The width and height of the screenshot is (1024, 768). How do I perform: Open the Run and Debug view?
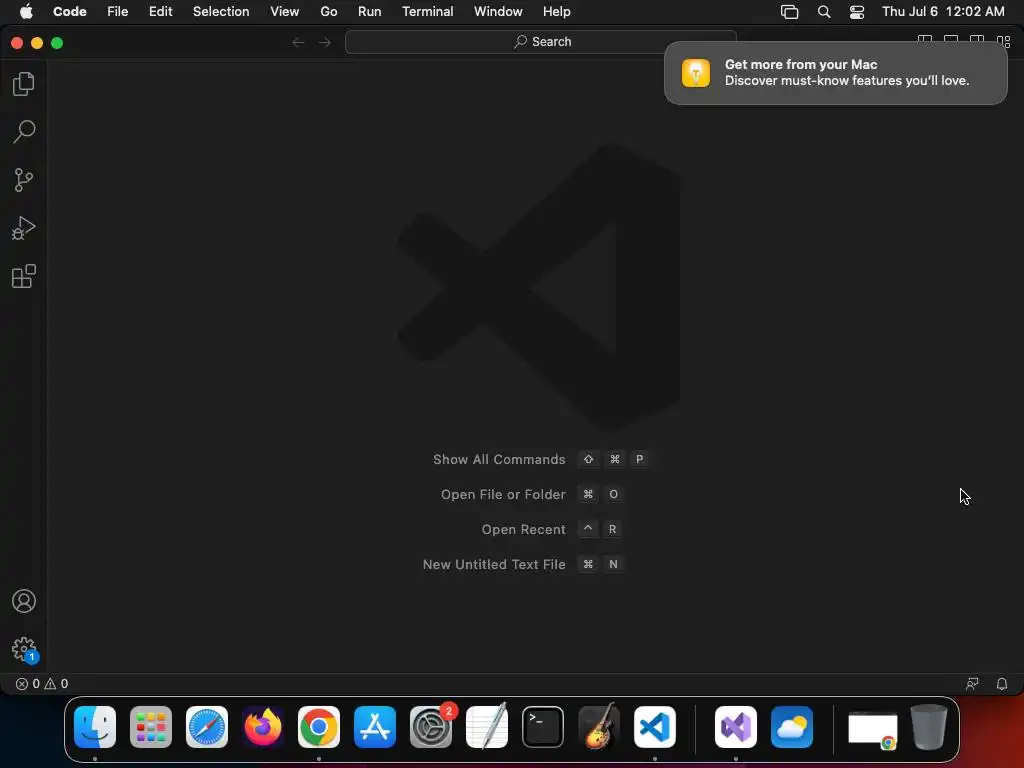click(x=24, y=228)
